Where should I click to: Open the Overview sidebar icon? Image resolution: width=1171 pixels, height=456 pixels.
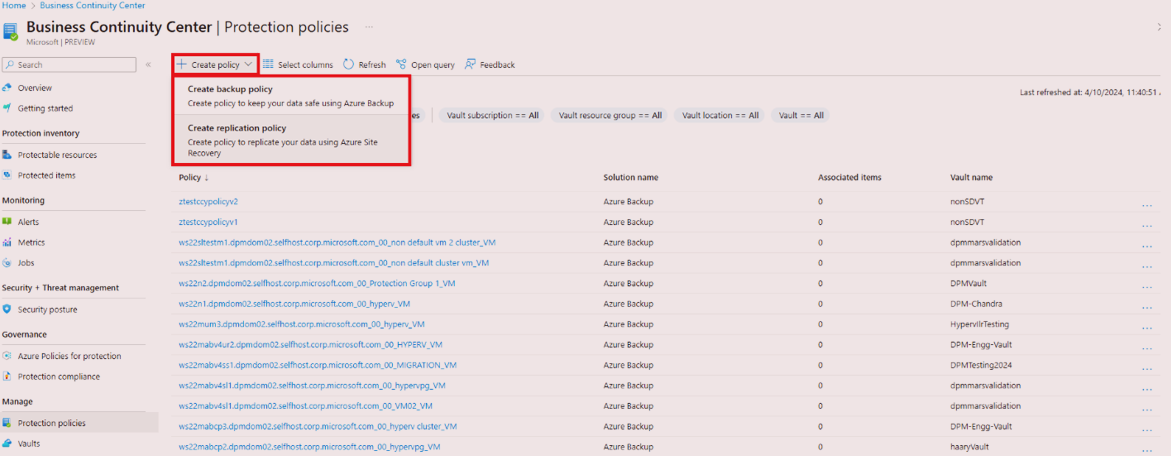(7, 88)
